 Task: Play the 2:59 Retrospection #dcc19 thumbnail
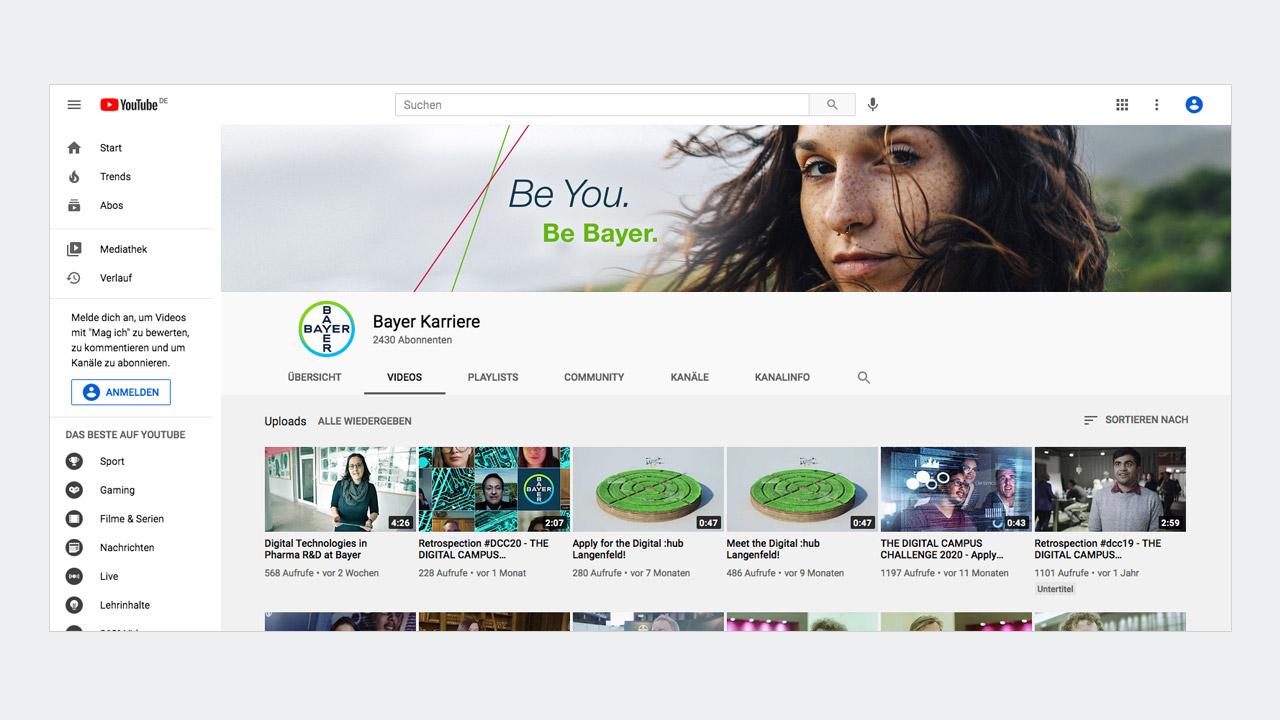click(x=1110, y=489)
